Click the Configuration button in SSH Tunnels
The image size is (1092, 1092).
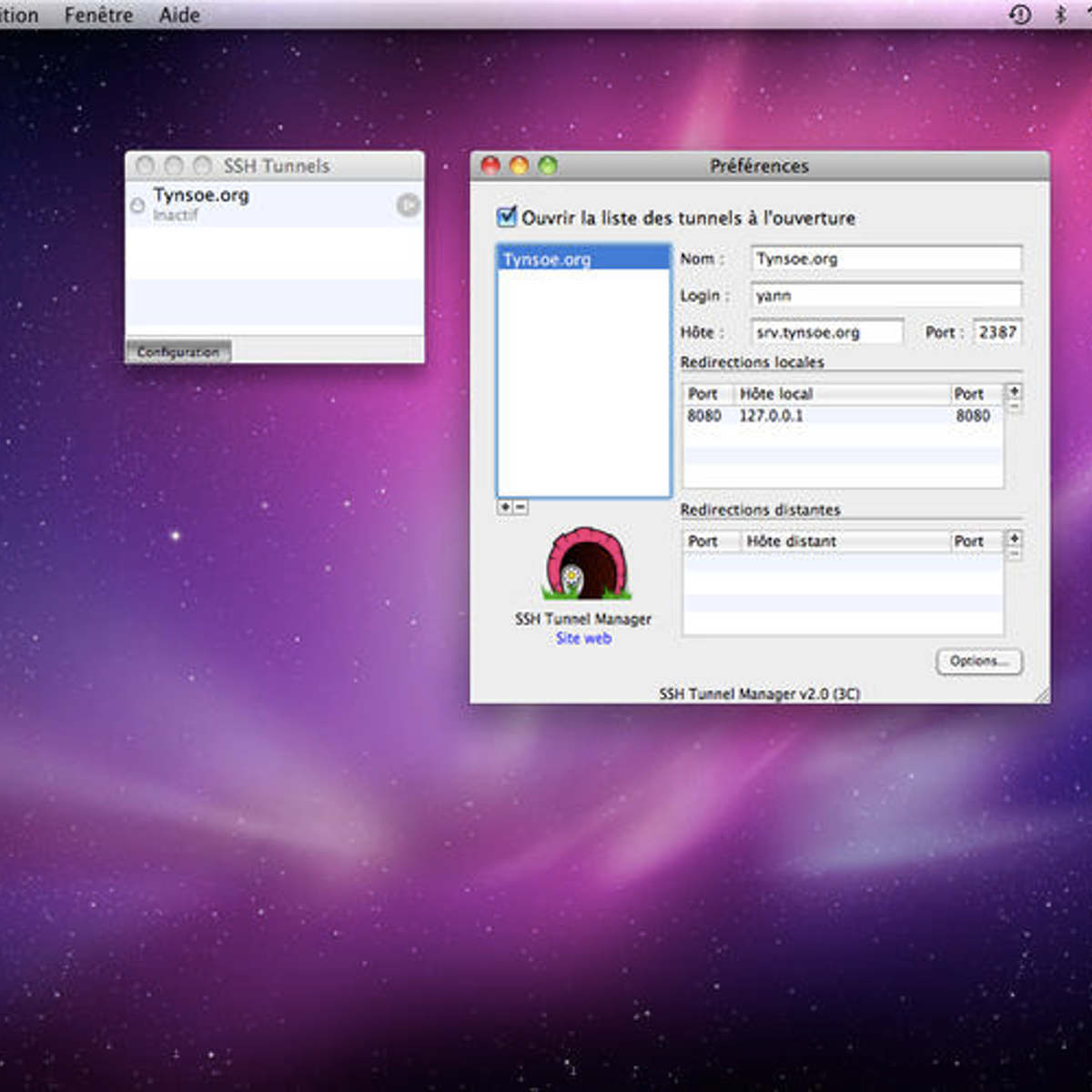click(178, 351)
